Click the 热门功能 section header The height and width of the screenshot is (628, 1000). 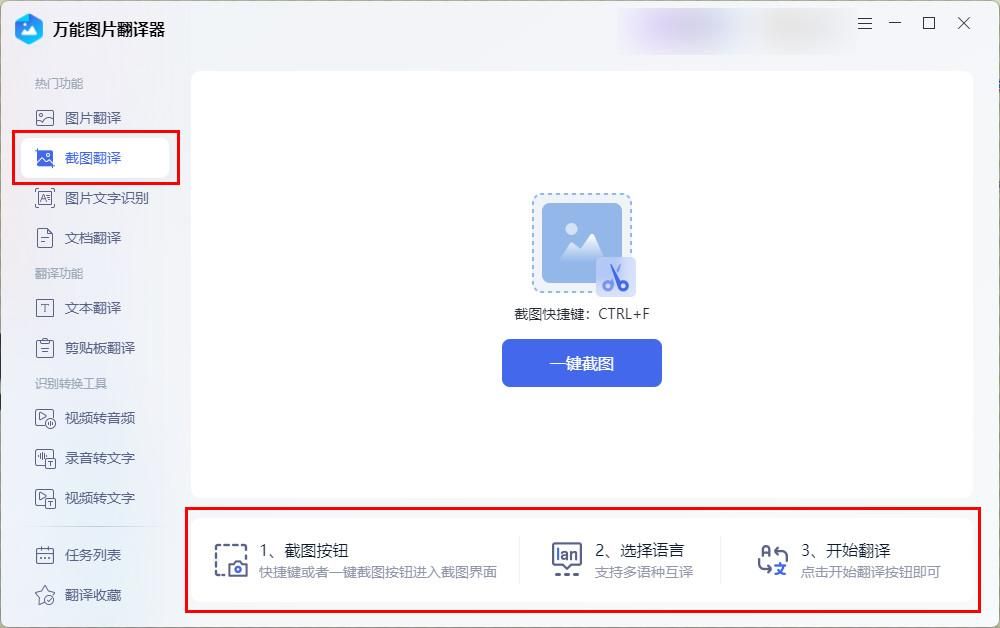point(59,84)
